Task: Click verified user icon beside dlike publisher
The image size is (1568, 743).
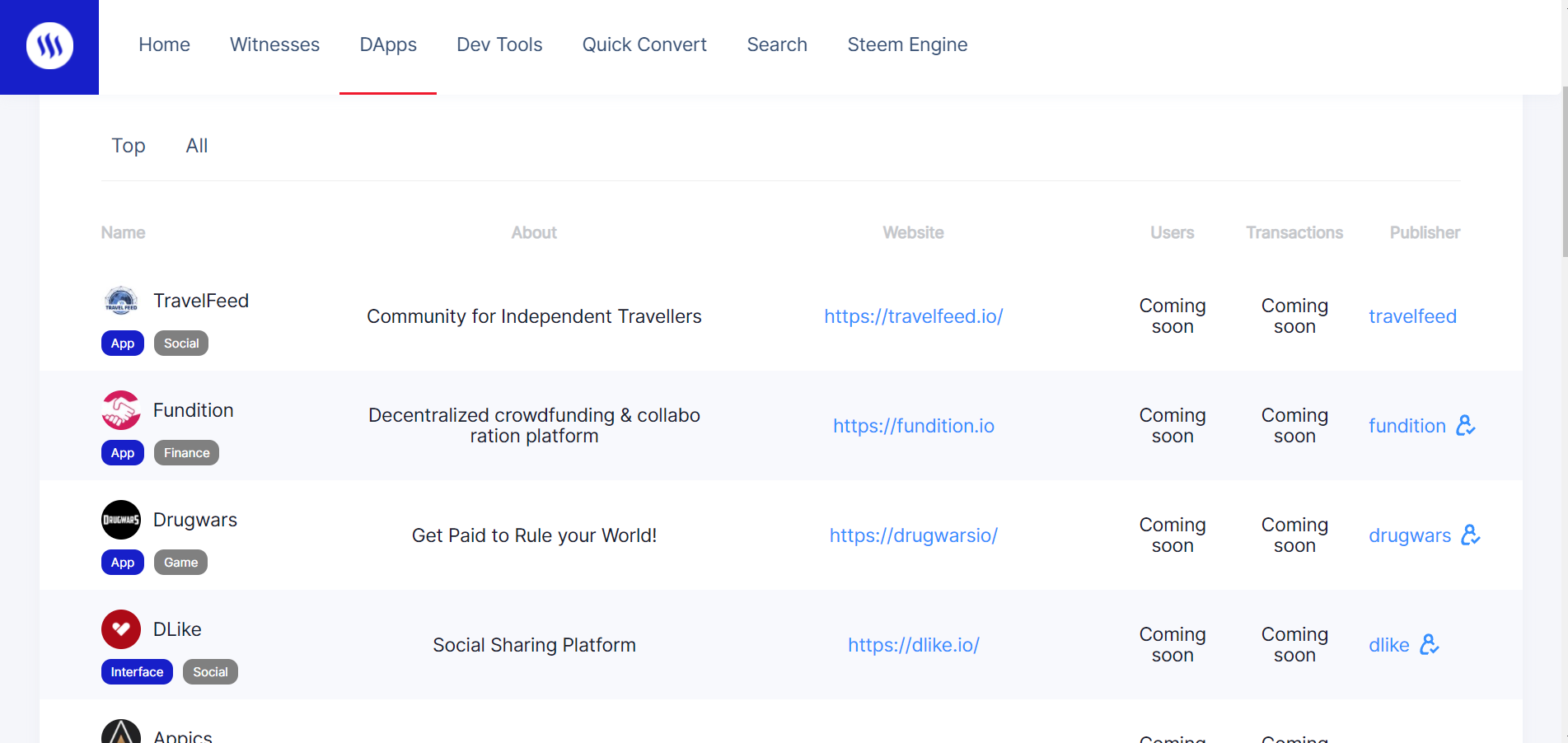Action: coord(1430,644)
